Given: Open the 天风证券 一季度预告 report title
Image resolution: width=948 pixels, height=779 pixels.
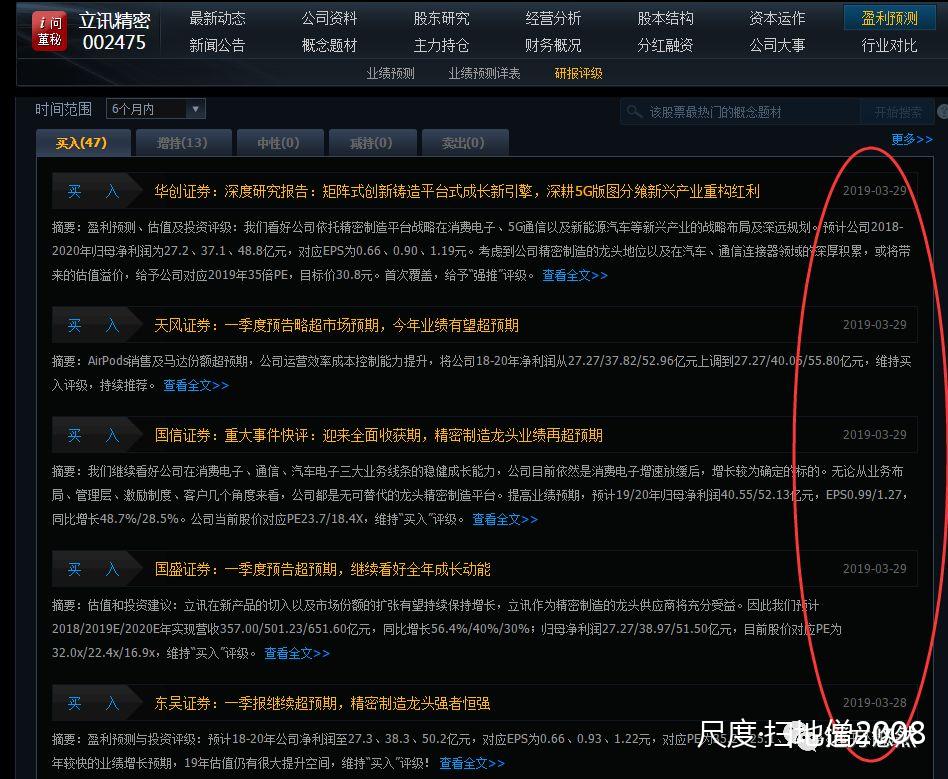Looking at the screenshot, I should point(336,325).
